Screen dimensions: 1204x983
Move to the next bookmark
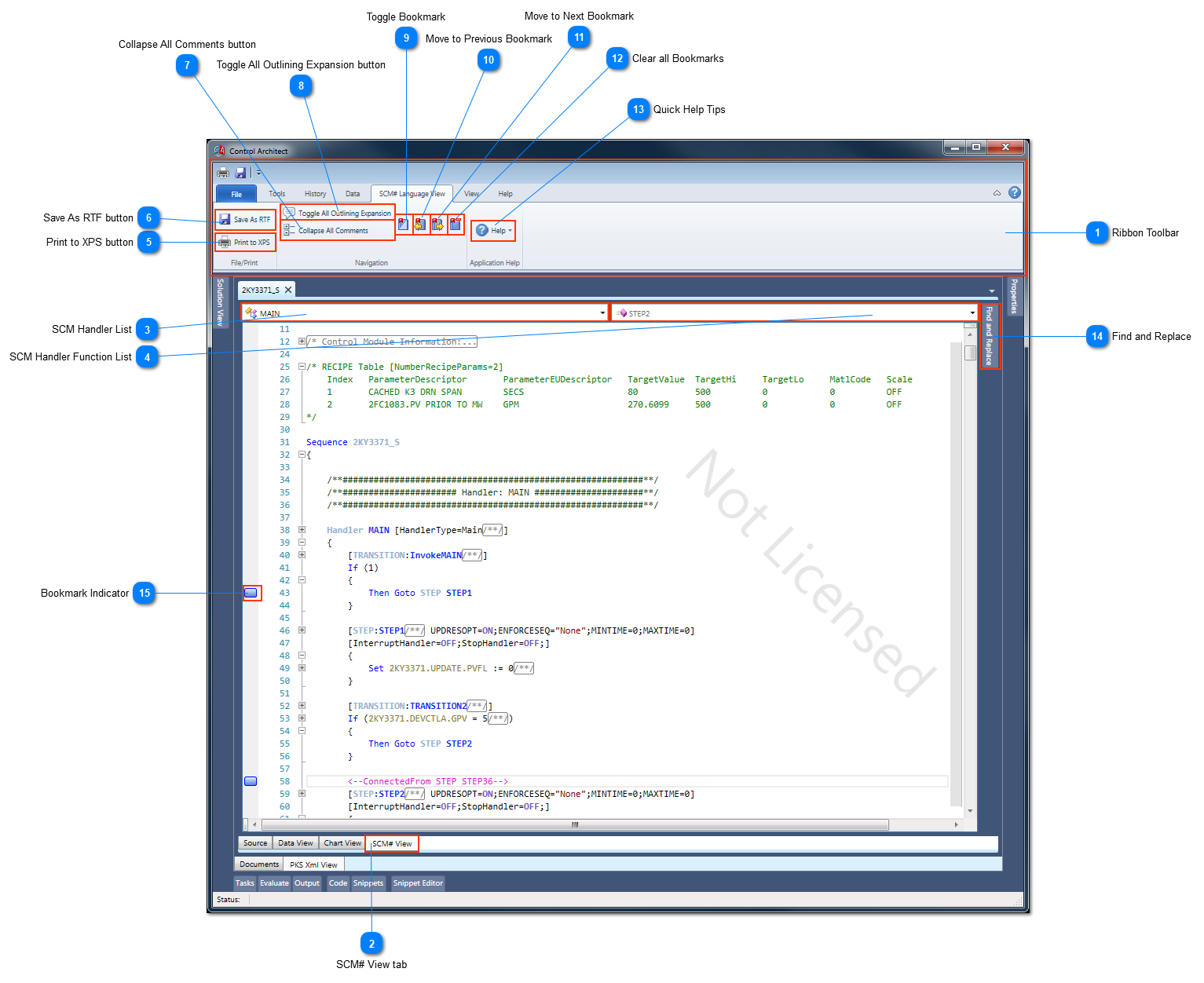(x=438, y=225)
